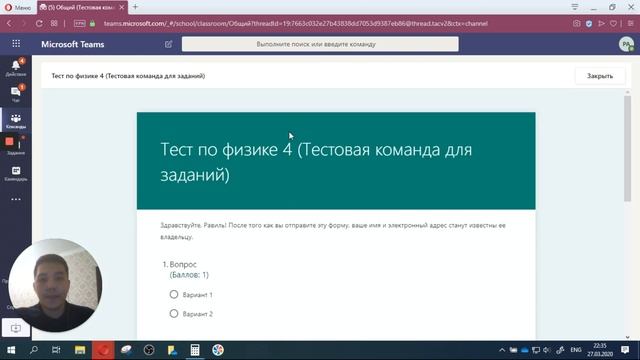Close the Общий browser tab
Image resolution: width=640 pixels, height=360 pixels.
[x=122, y=7]
